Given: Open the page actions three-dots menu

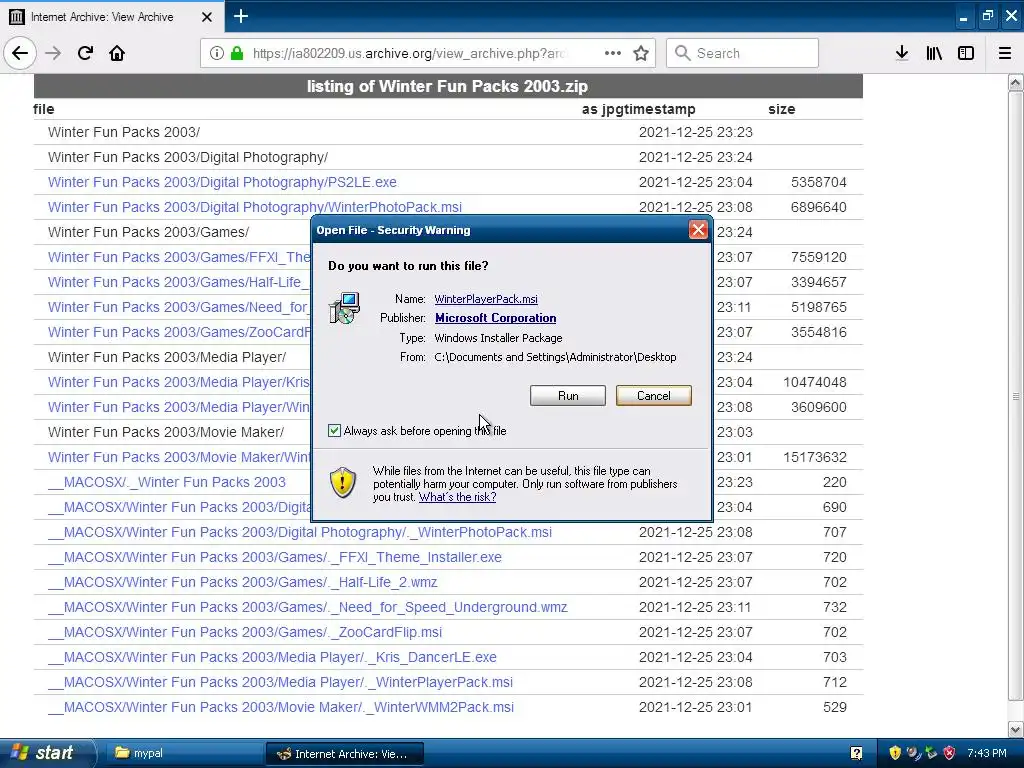Looking at the screenshot, I should [x=613, y=53].
